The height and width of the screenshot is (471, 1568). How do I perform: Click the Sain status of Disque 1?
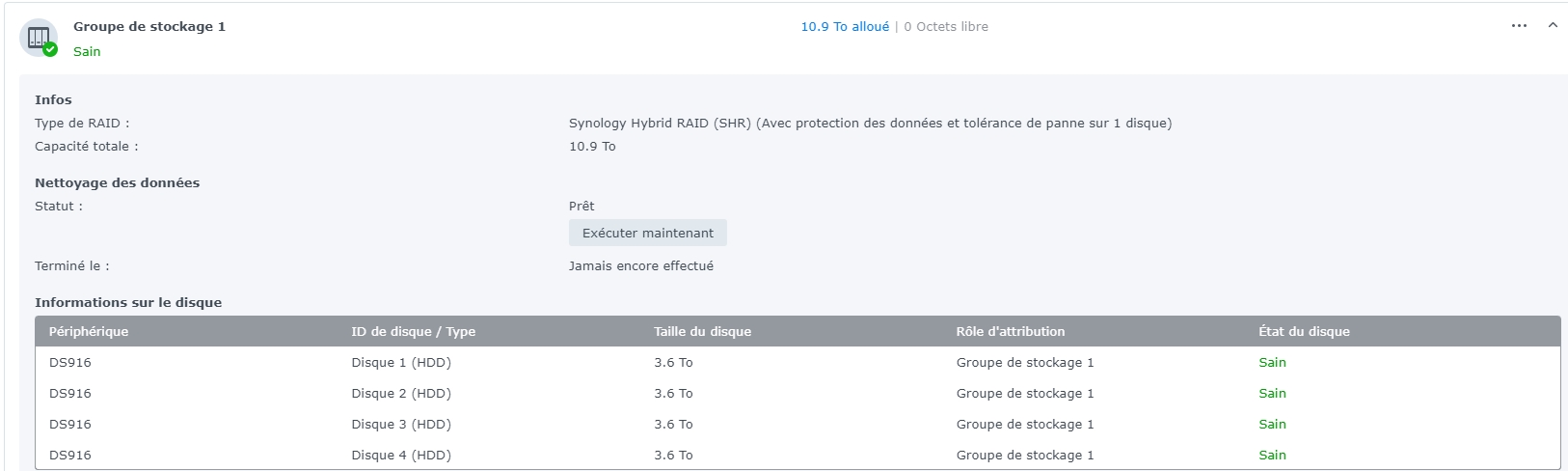pyautogui.click(x=1272, y=363)
